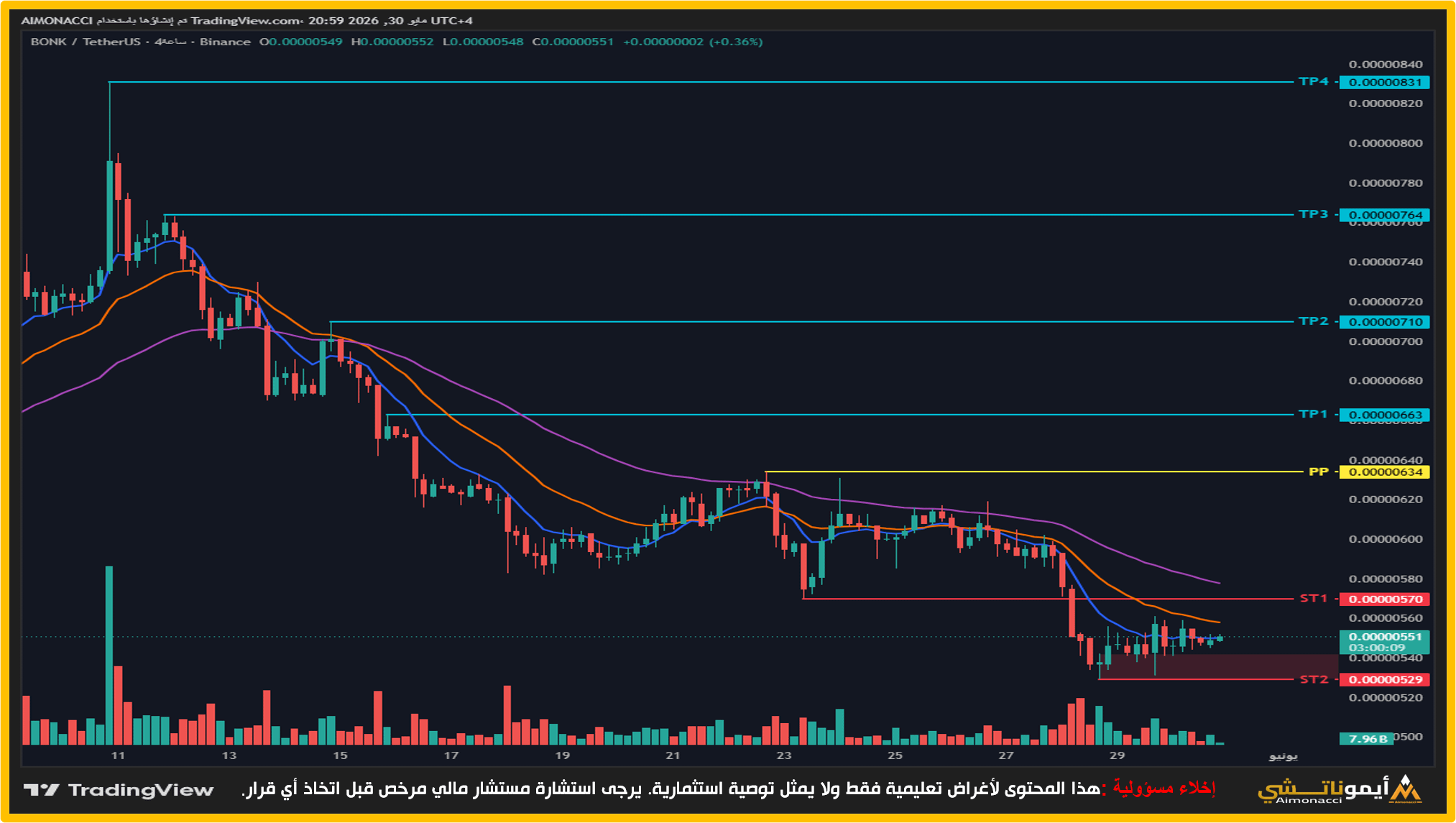The image size is (1456, 823).
Task: Click the red ST1 line text label
Action: 1314,598
